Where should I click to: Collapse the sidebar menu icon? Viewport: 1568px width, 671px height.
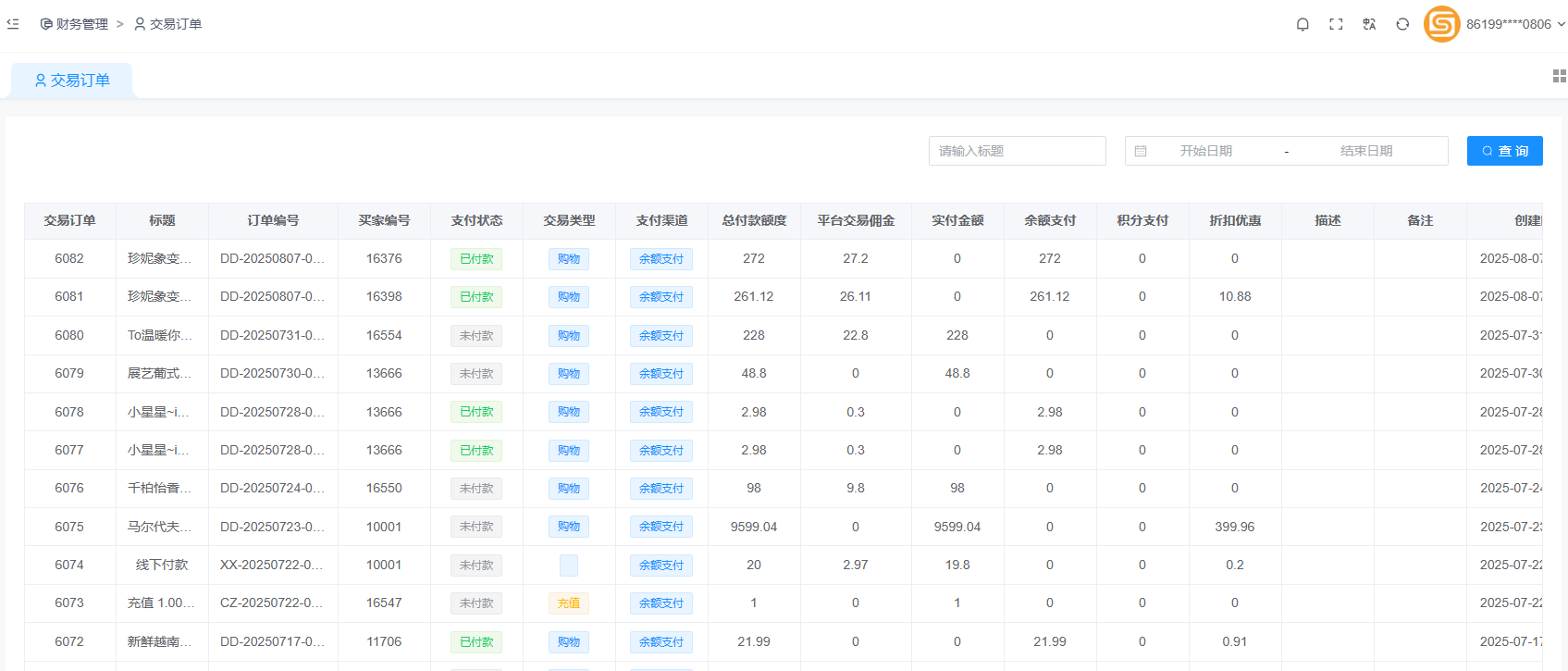[x=13, y=24]
